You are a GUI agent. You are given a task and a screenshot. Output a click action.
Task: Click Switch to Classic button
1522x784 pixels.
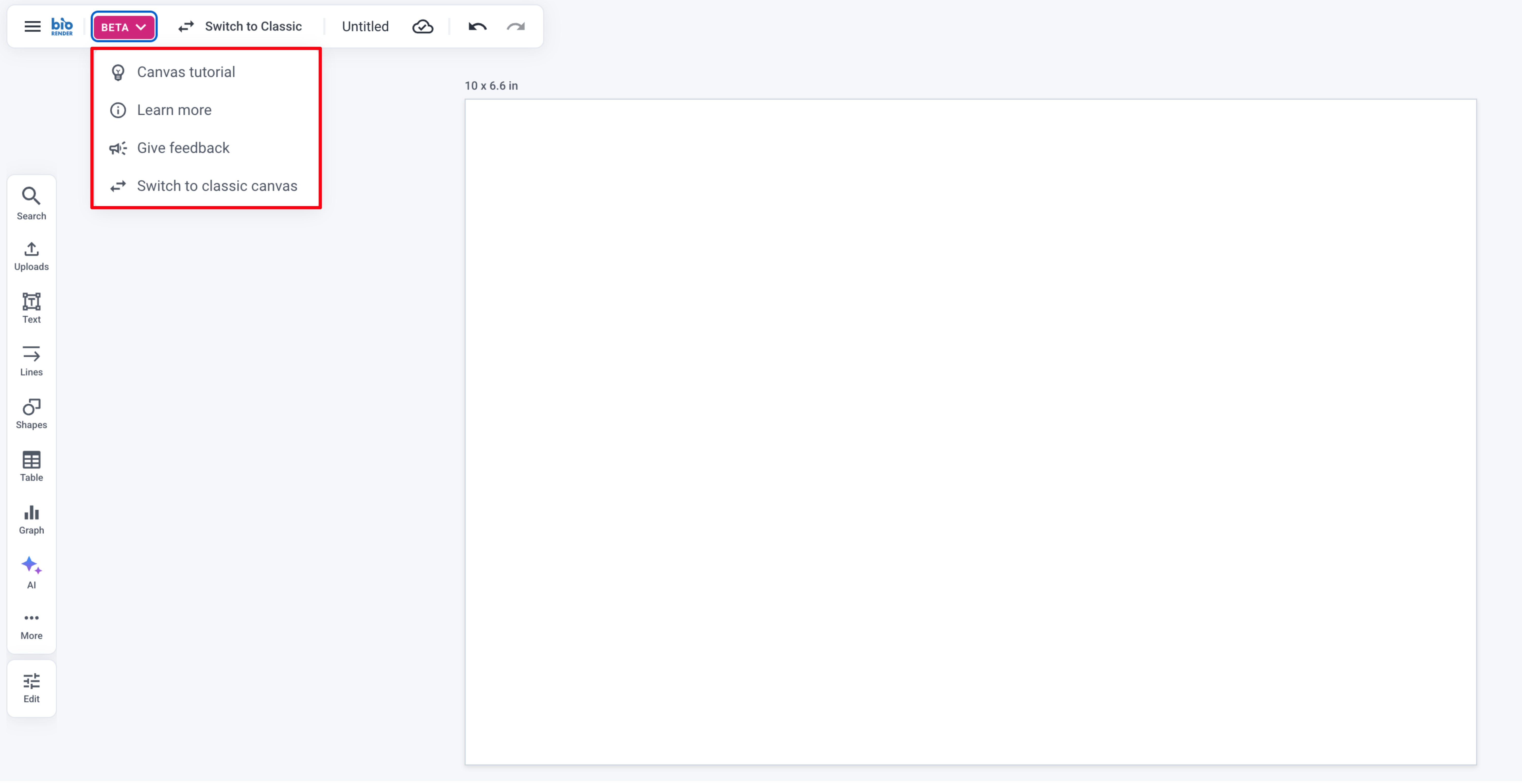(240, 27)
